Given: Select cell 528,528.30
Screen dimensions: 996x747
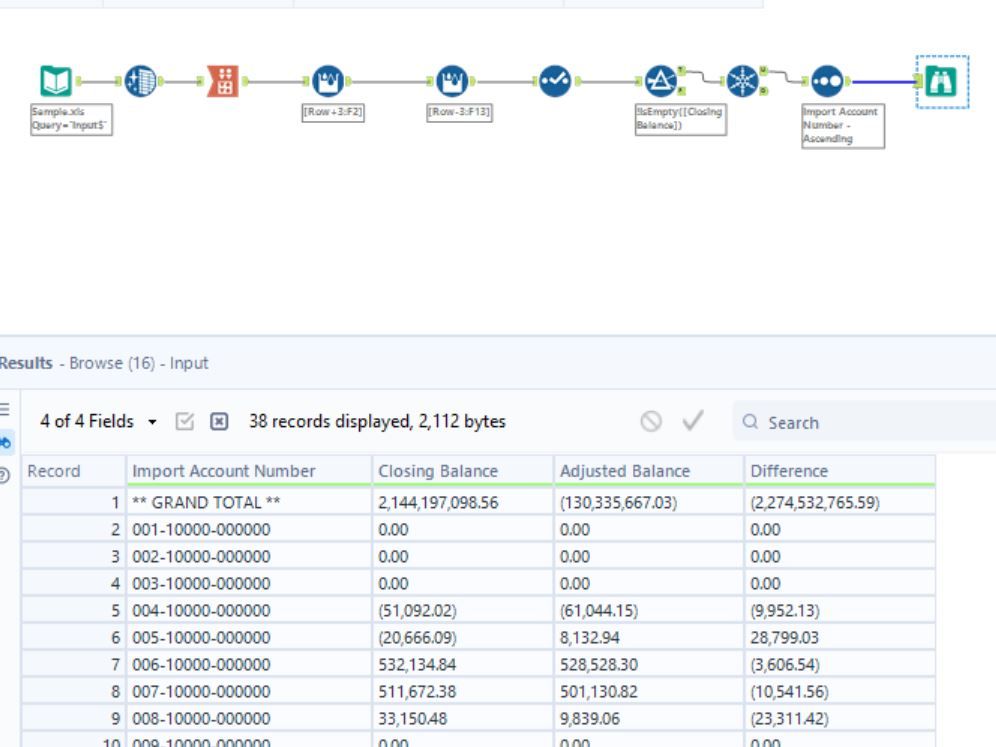Looking at the screenshot, I should pyautogui.click(x=649, y=664).
